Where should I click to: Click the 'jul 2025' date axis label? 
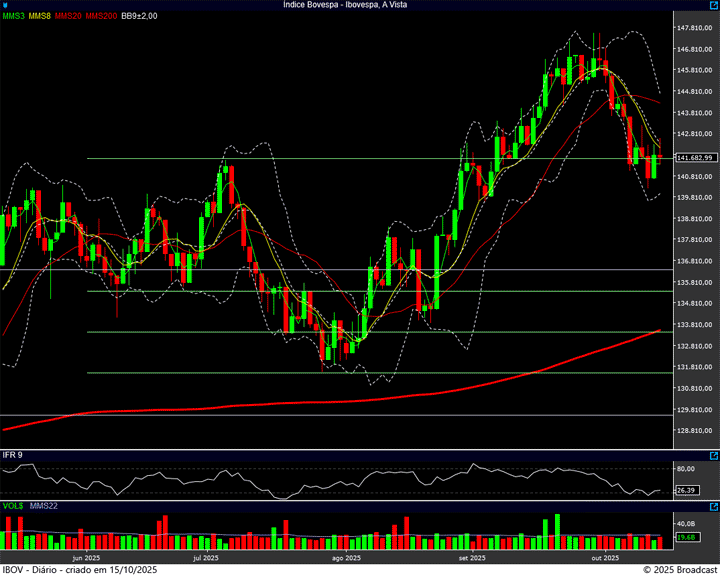[205, 557]
